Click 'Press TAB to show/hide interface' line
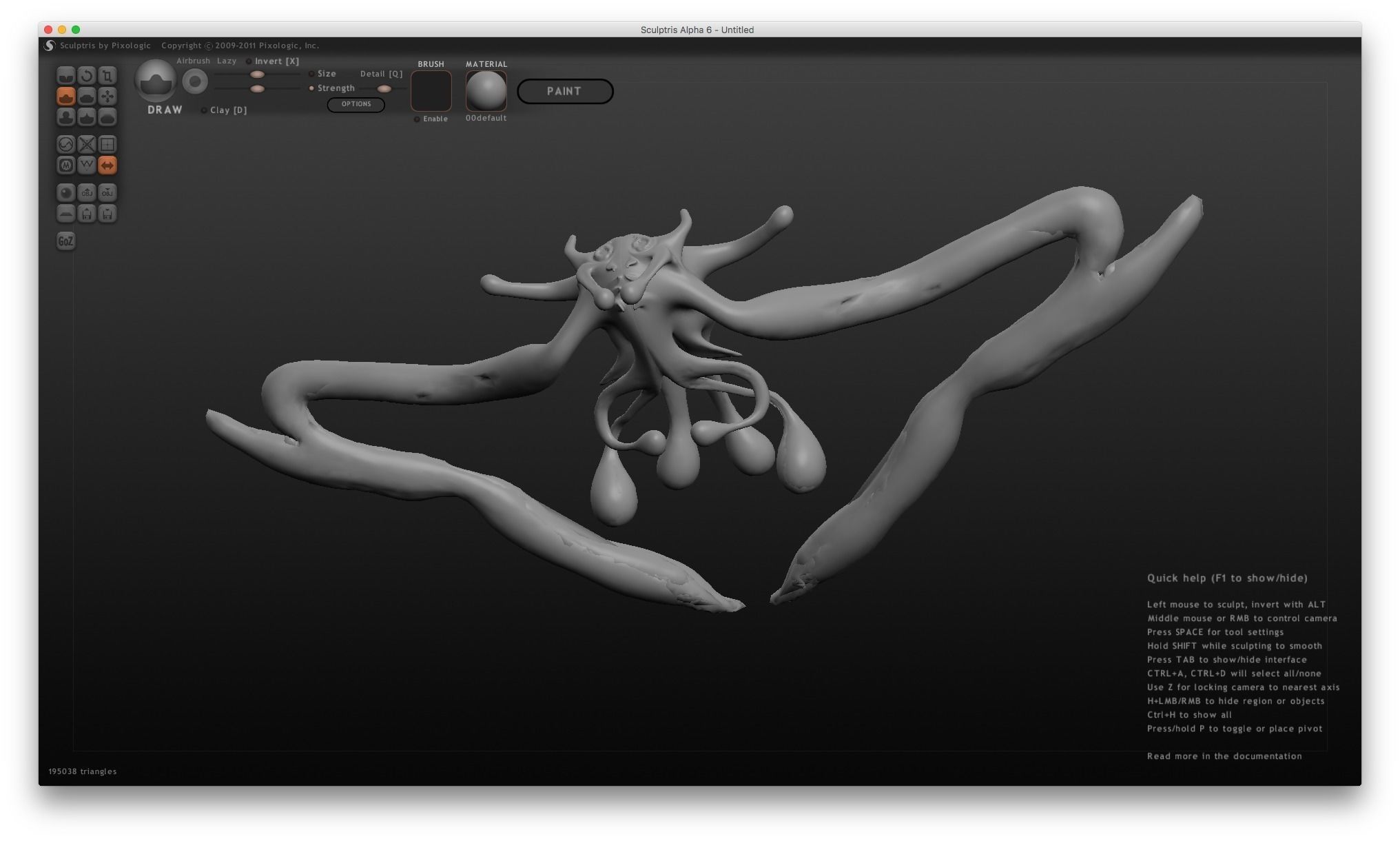Screen dimensions: 1400x841 point(1226,660)
